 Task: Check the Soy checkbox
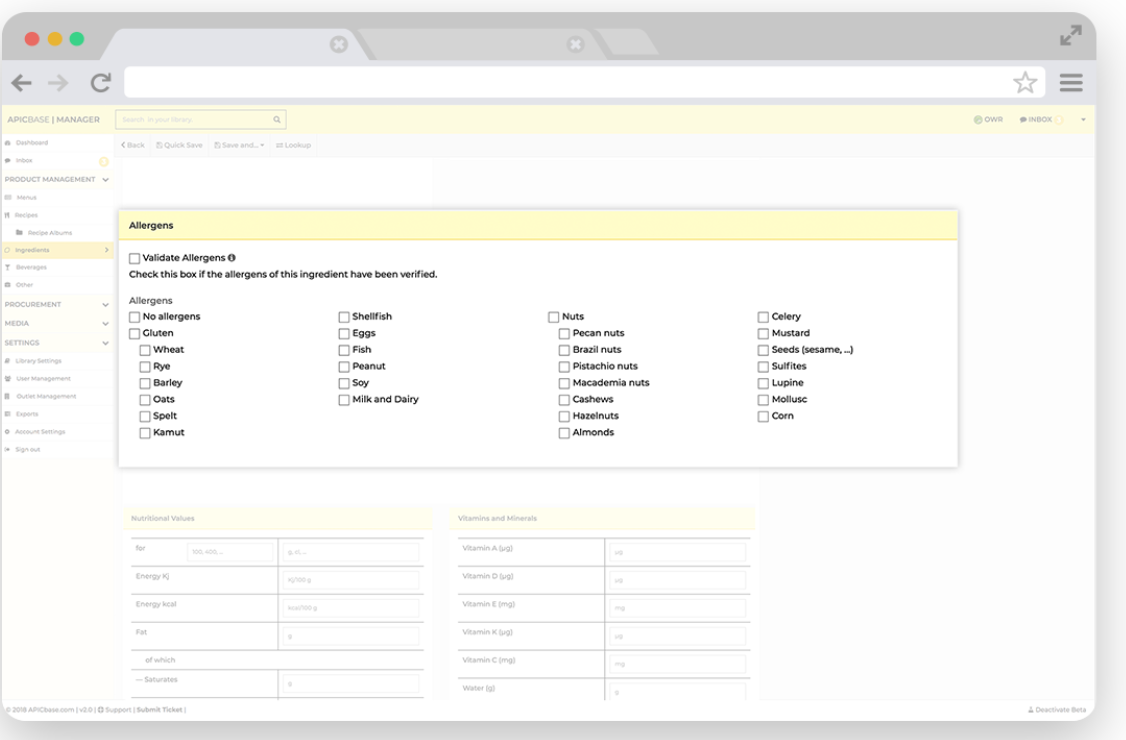pyautogui.click(x=344, y=383)
